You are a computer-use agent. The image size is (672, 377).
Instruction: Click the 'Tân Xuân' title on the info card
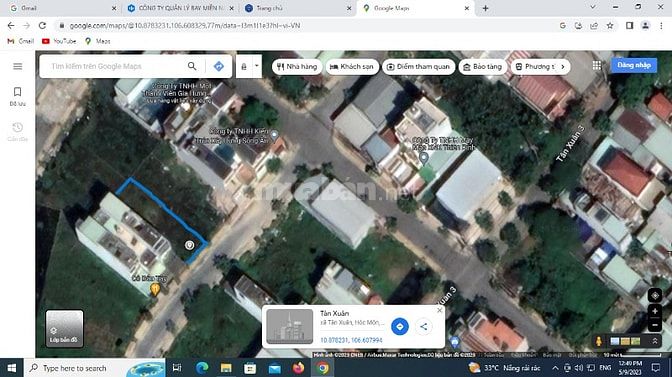coord(334,313)
